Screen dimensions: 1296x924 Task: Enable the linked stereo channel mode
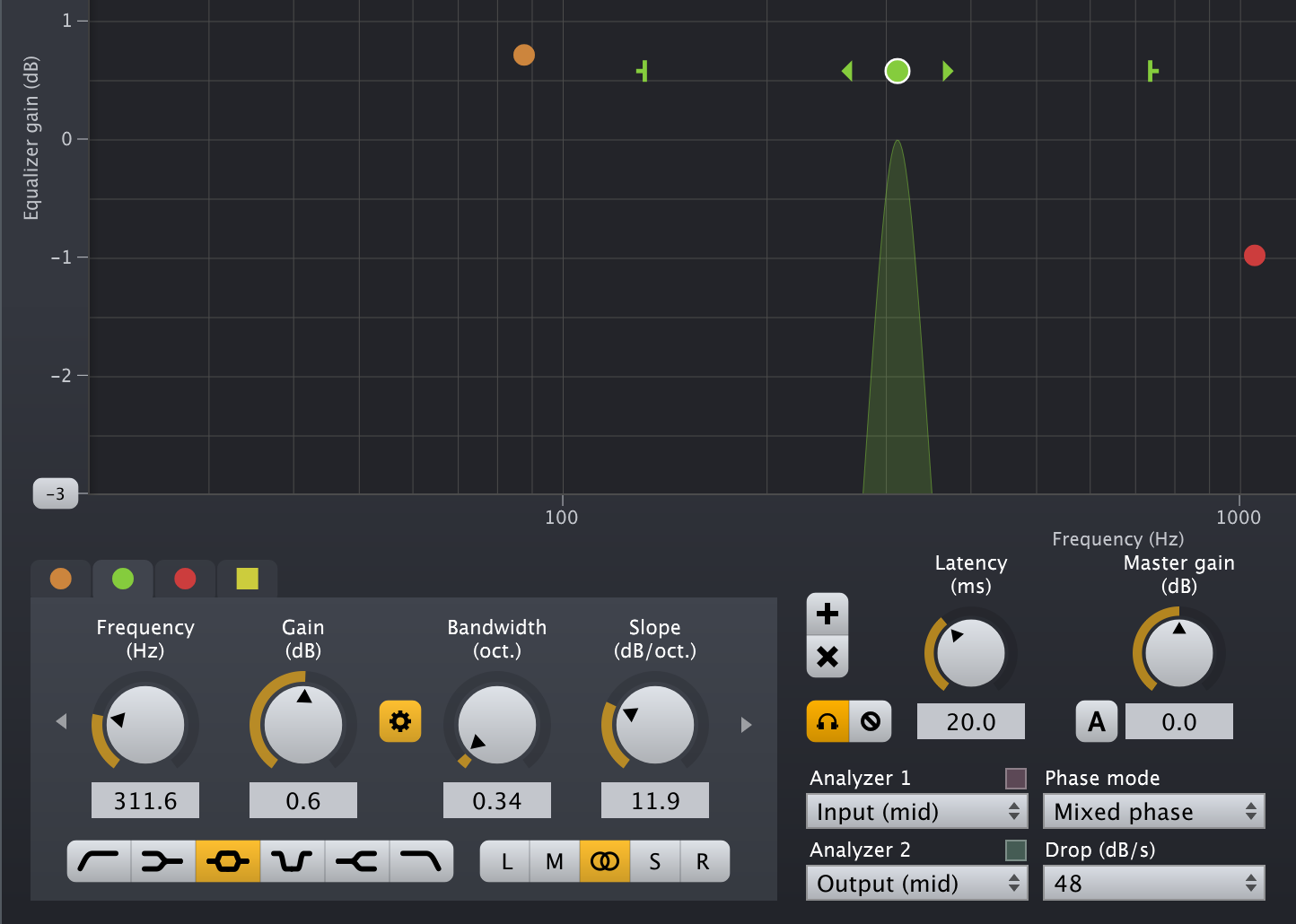point(605,862)
